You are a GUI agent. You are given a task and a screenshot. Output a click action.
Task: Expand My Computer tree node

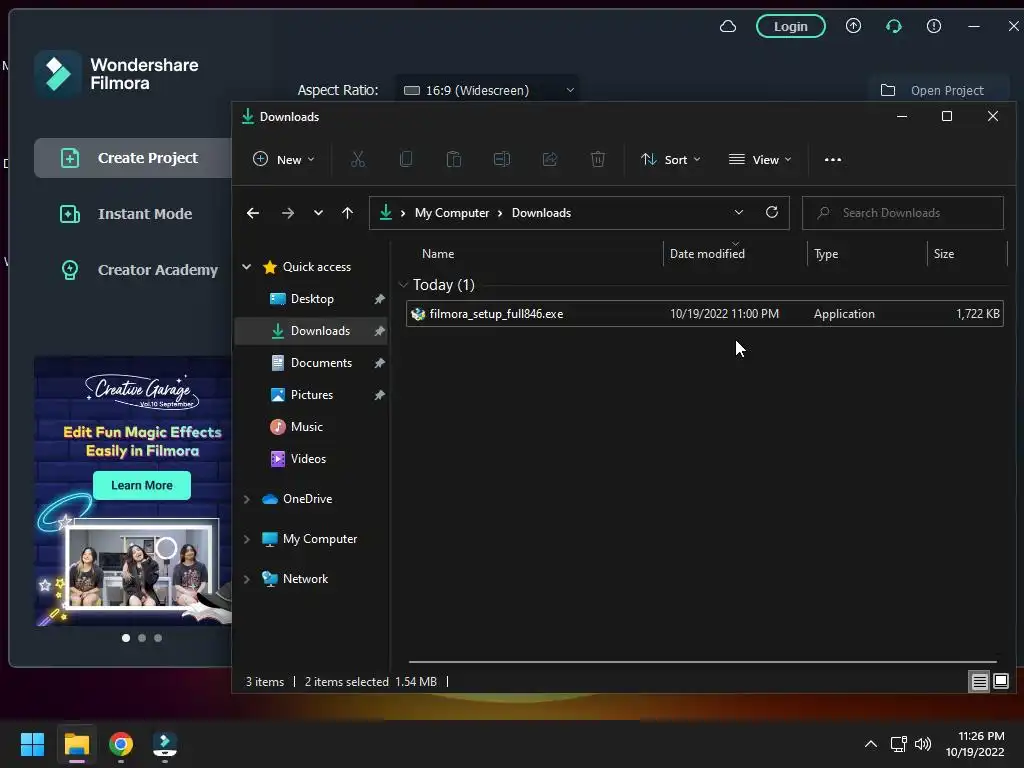click(247, 539)
